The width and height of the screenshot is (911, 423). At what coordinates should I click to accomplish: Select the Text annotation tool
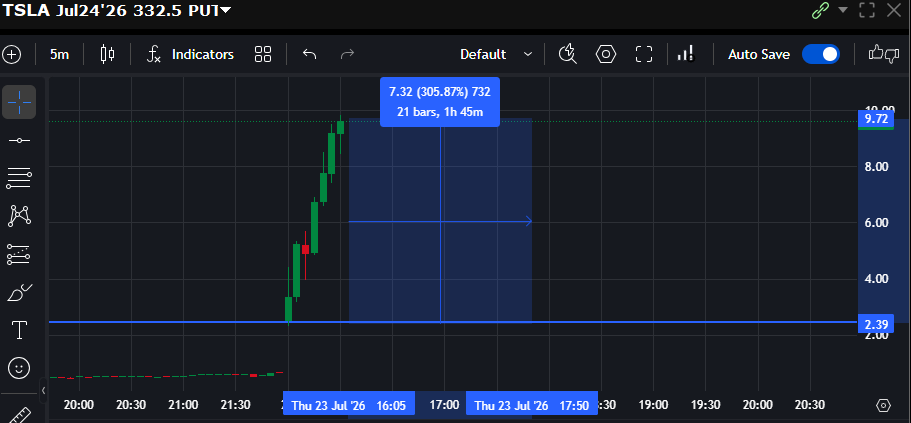click(x=19, y=330)
